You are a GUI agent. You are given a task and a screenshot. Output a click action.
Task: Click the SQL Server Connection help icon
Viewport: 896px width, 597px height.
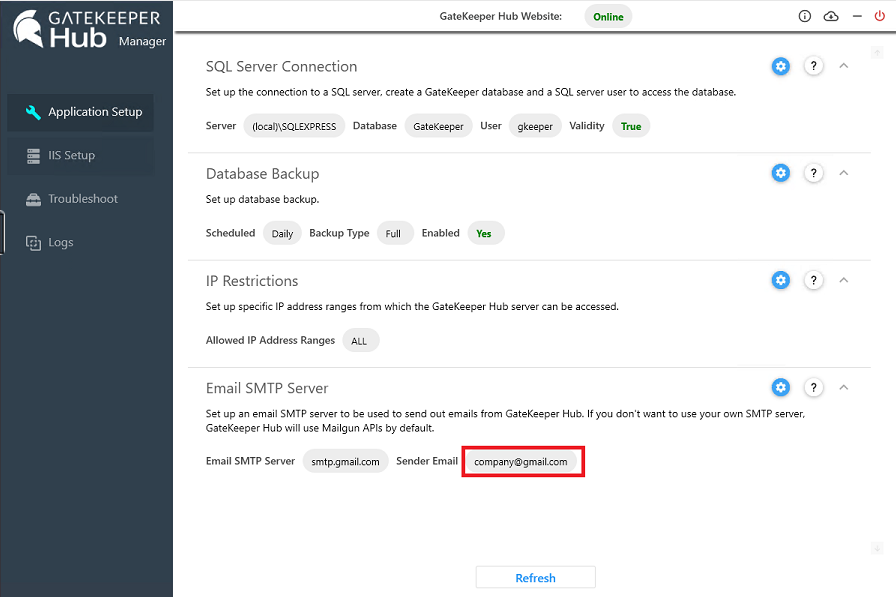[x=813, y=66]
